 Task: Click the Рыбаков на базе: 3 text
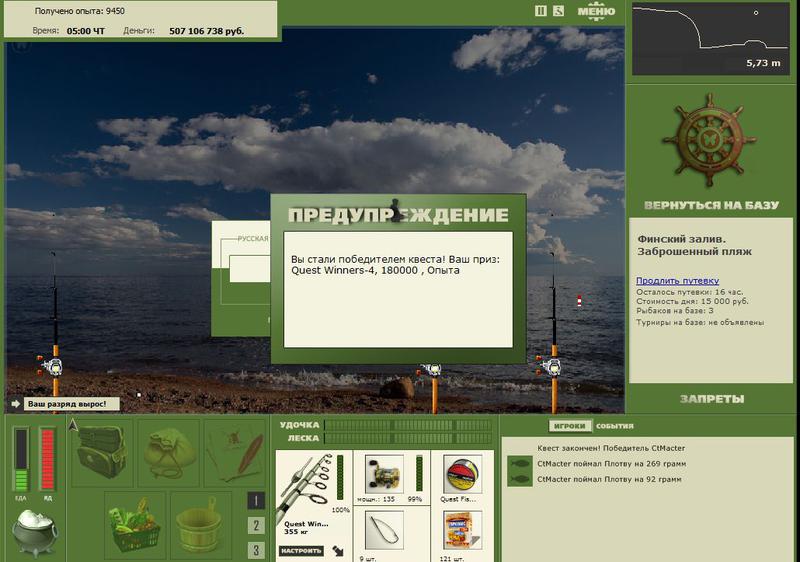[x=674, y=311]
